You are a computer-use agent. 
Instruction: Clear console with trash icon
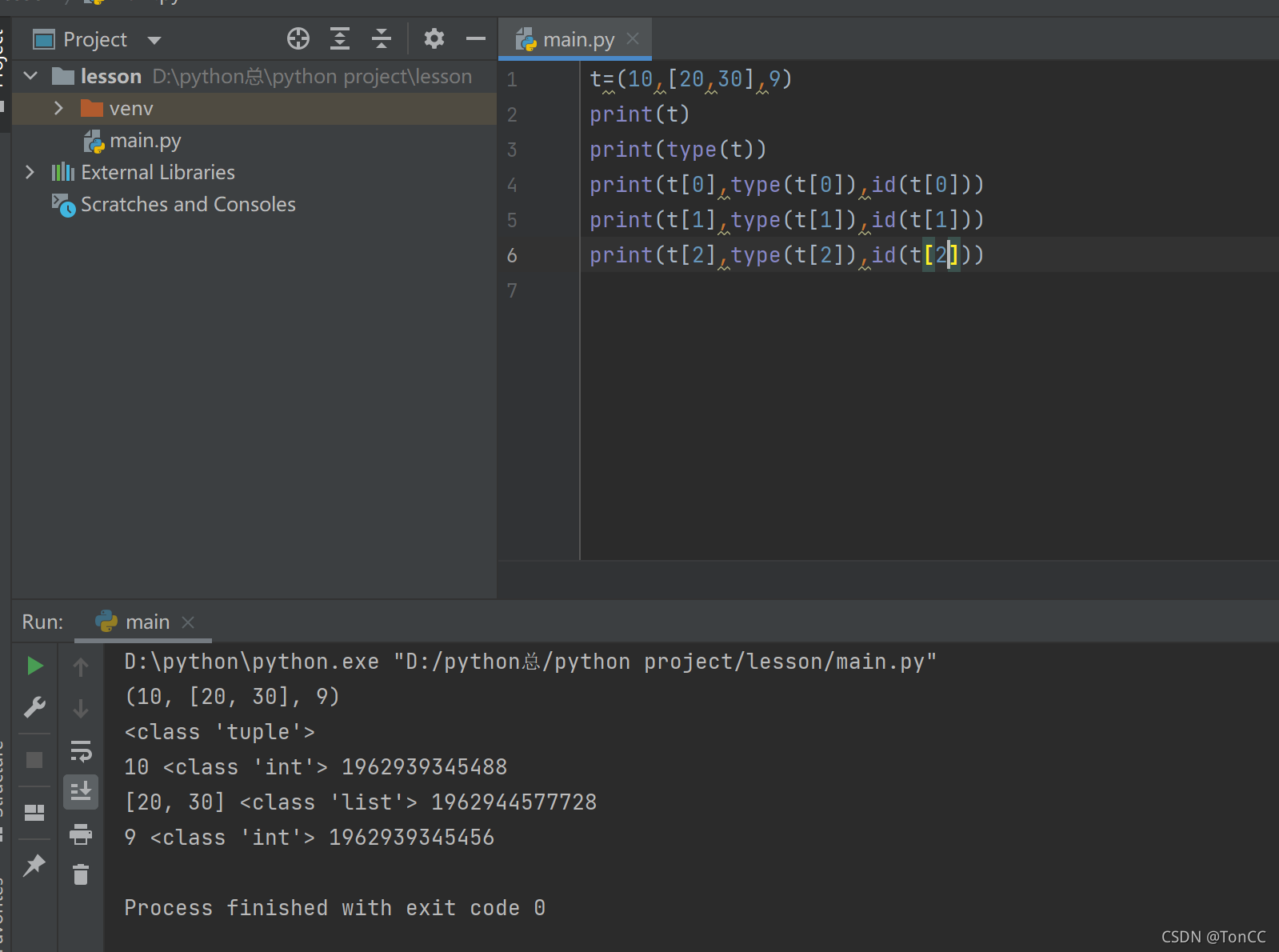81,874
